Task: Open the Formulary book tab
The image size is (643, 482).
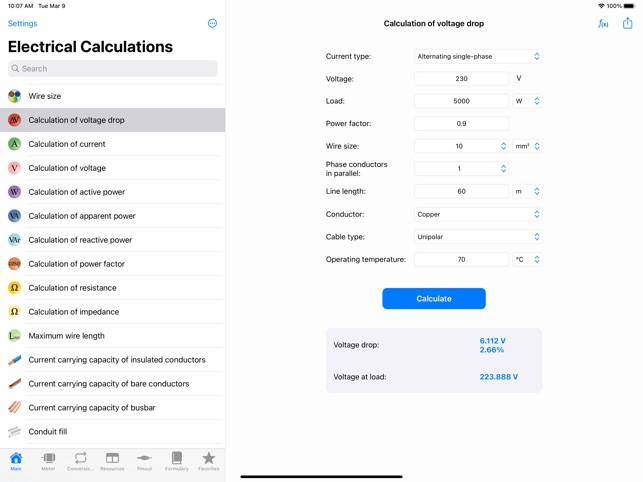Action: pos(177,461)
